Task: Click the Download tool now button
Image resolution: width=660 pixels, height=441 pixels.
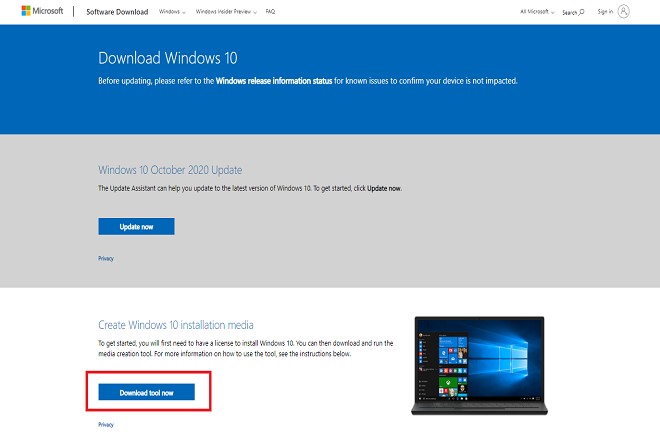Action: tap(146, 392)
